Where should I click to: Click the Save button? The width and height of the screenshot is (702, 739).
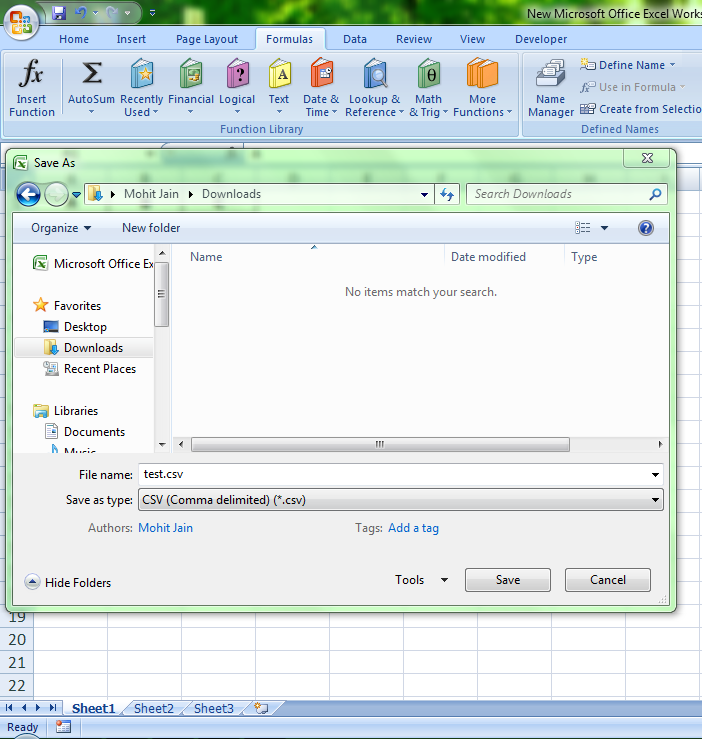(508, 580)
